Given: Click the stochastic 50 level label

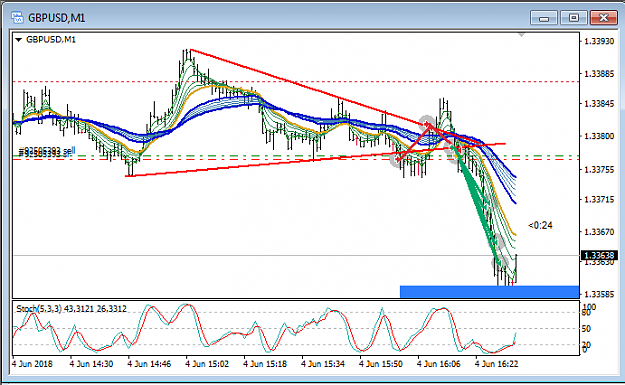Looking at the screenshot, I should [x=586, y=329].
